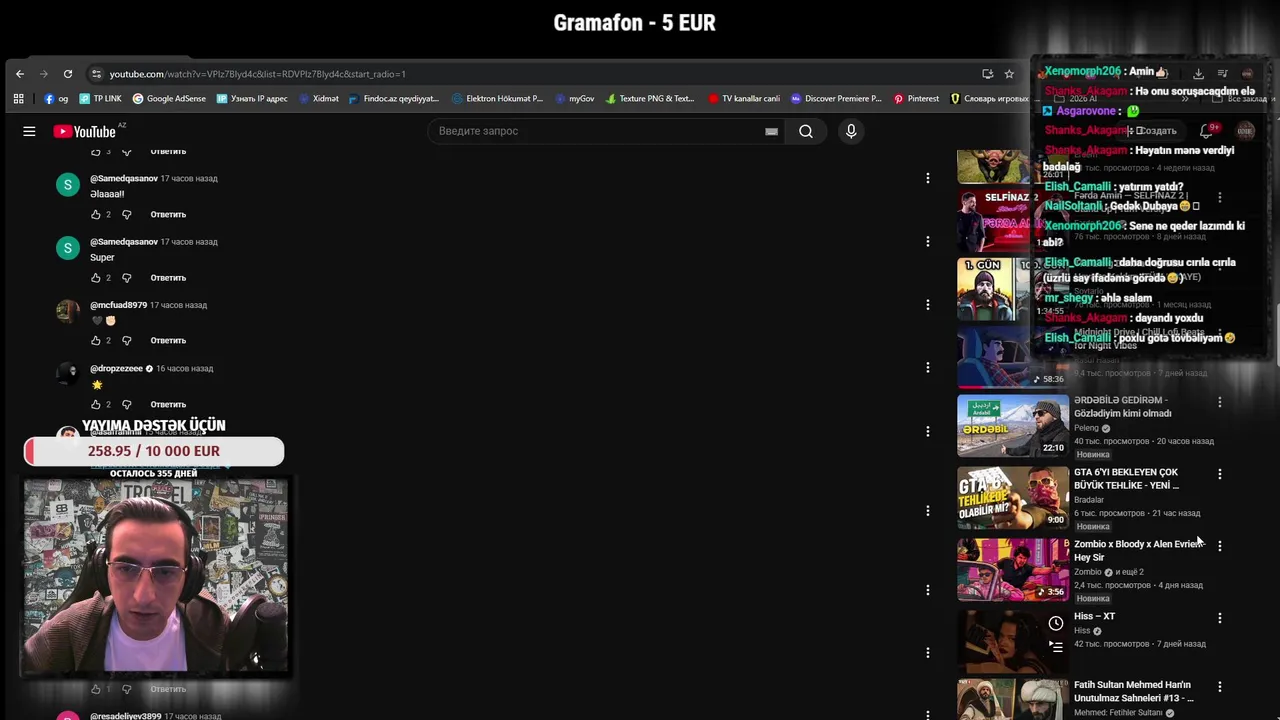
Task: Open the three-dot menu for the GTA 6 video
Action: pos(1219,474)
